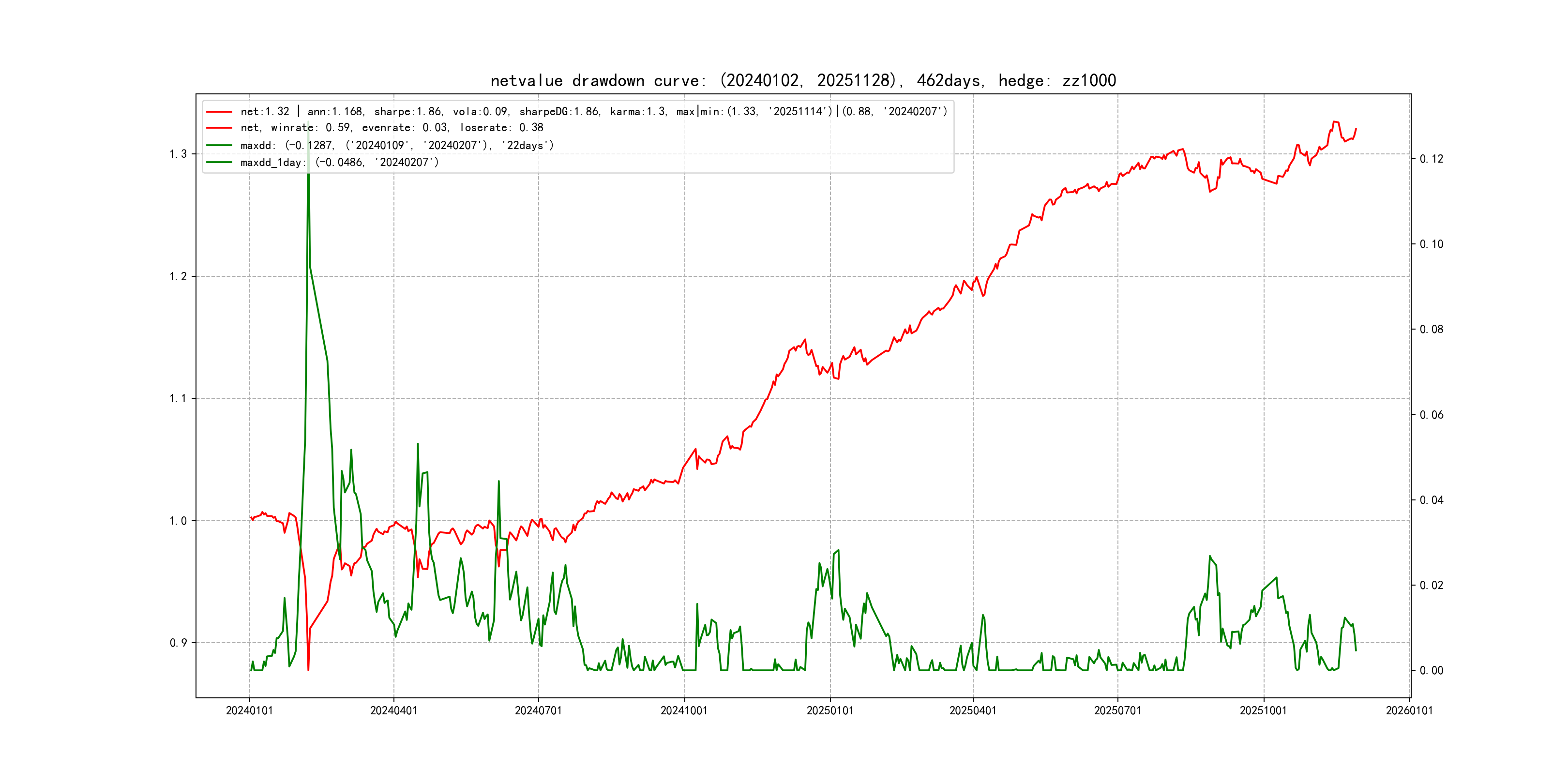Click the 1.3 left y-axis tick label
Screen dimensions: 1568x784
pos(179,154)
